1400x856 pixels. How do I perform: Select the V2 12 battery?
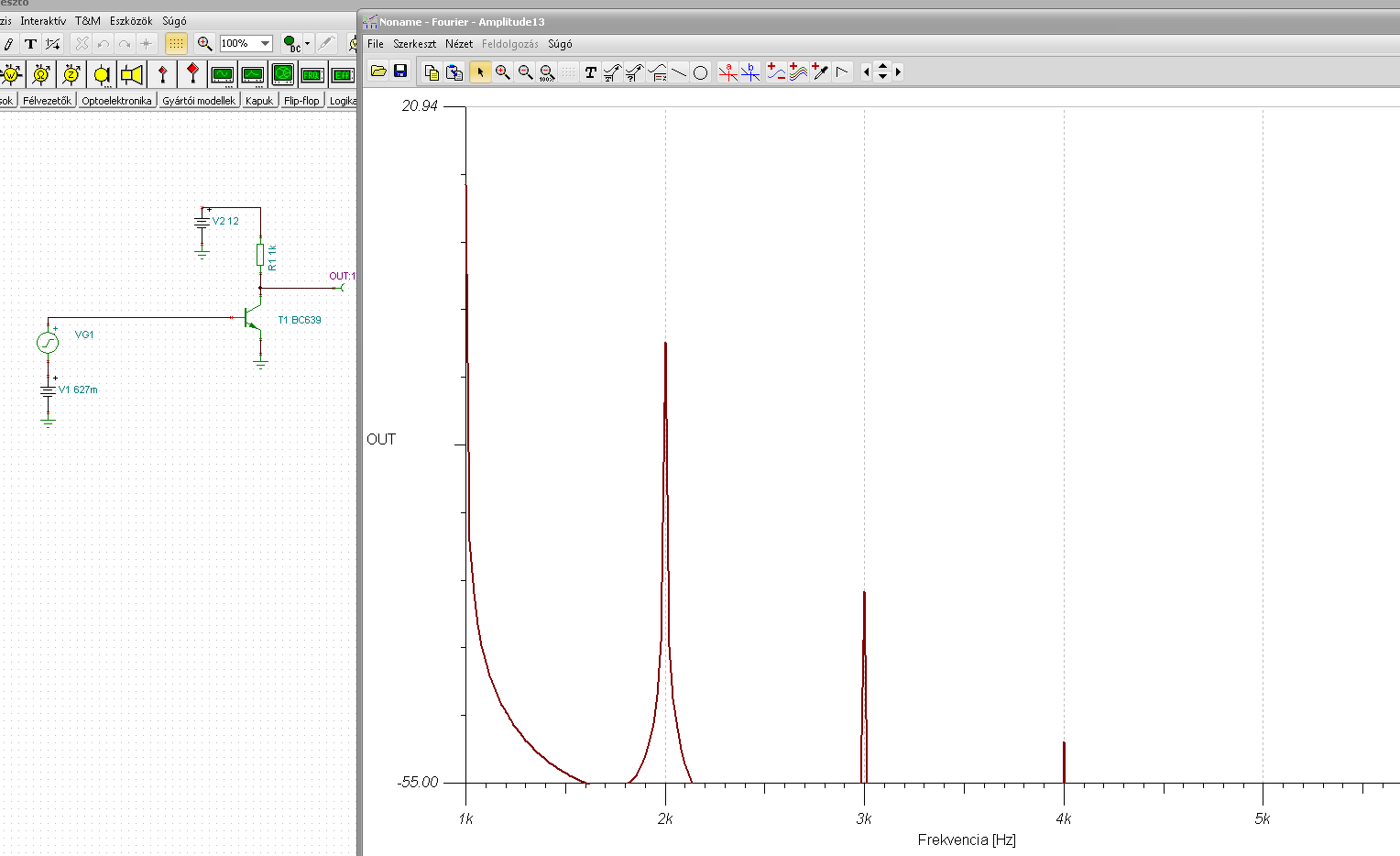(x=202, y=221)
